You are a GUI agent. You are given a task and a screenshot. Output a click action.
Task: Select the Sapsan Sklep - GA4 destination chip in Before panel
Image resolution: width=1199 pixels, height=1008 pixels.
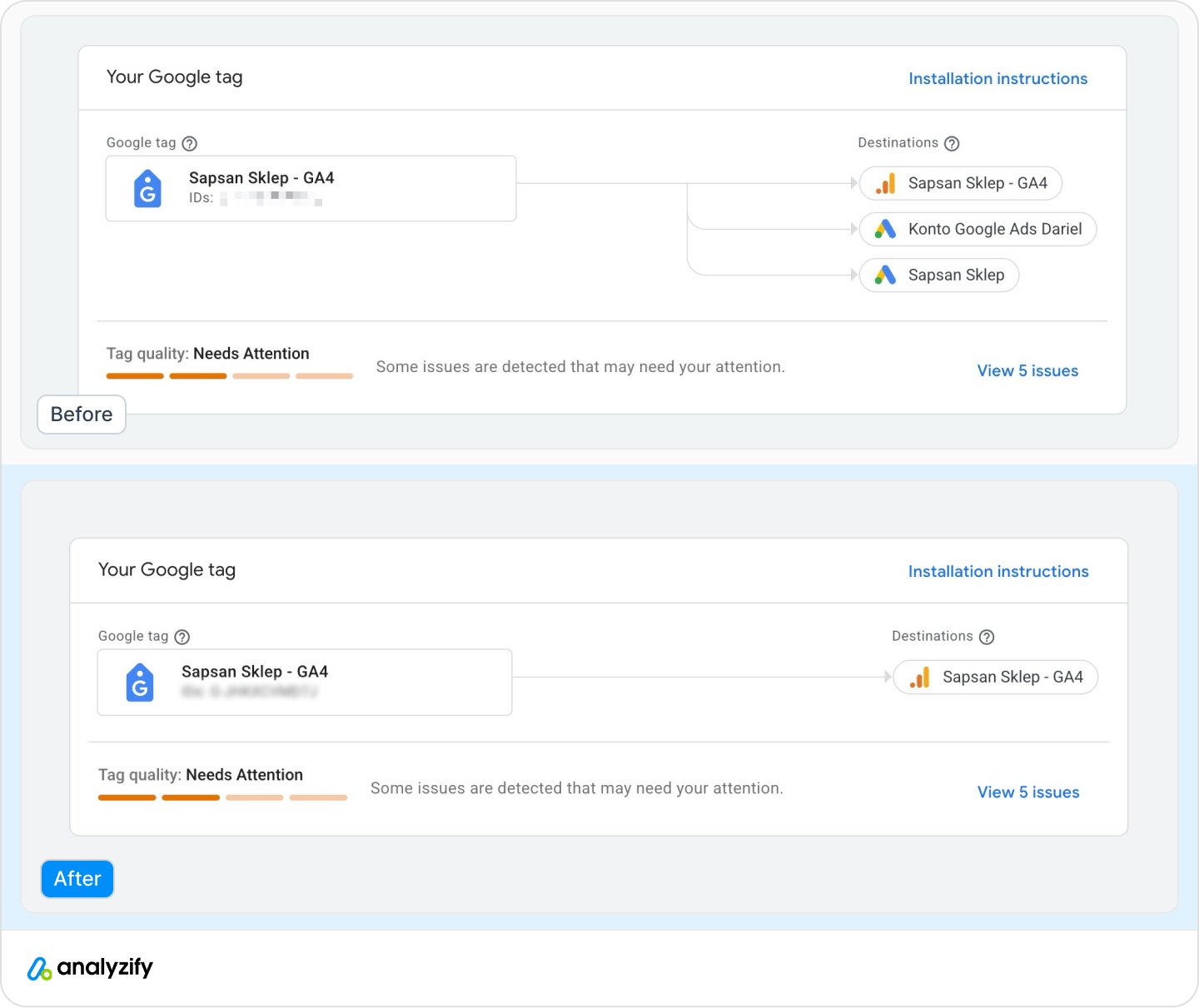pos(961,183)
